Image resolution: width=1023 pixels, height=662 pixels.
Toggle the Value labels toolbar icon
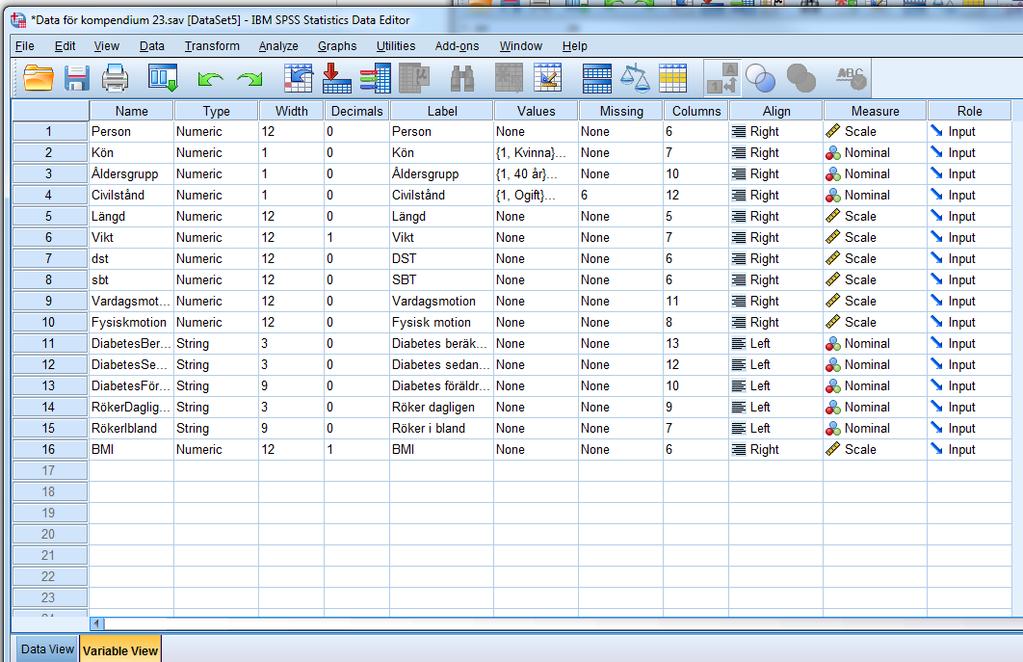point(722,78)
